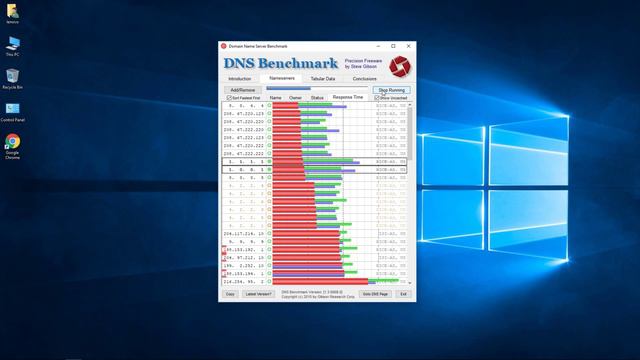The width and height of the screenshot is (640, 360).
Task: Click the list scrollbar down arrow
Action: [x=410, y=282]
